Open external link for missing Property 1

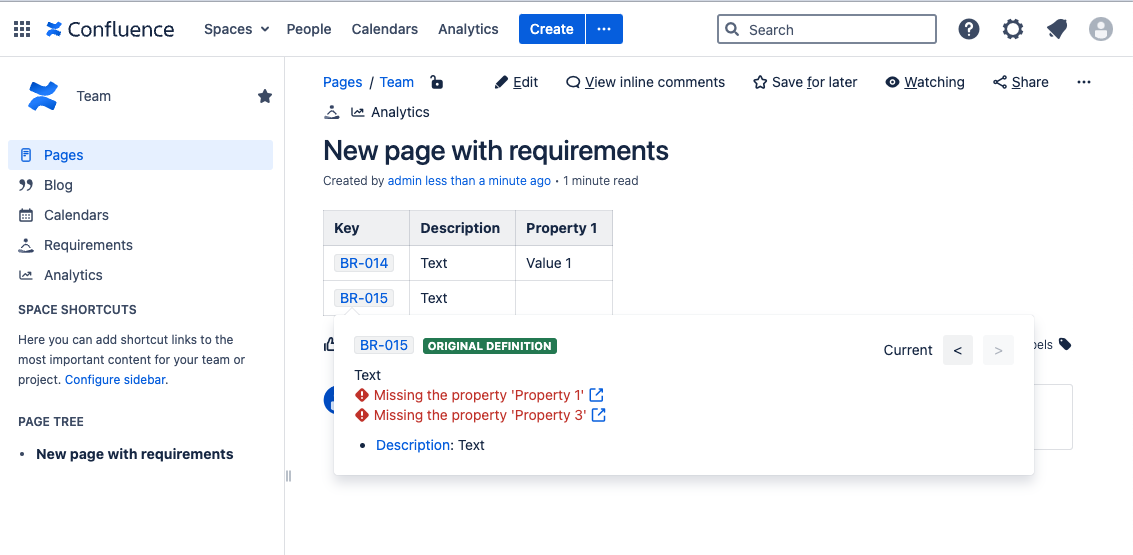(597, 395)
